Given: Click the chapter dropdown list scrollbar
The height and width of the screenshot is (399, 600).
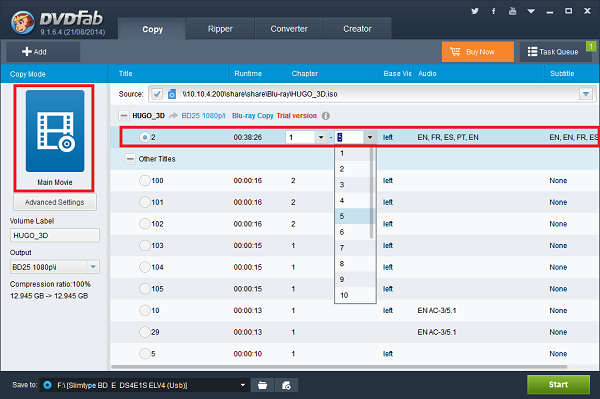Looking at the screenshot, I should (372, 193).
